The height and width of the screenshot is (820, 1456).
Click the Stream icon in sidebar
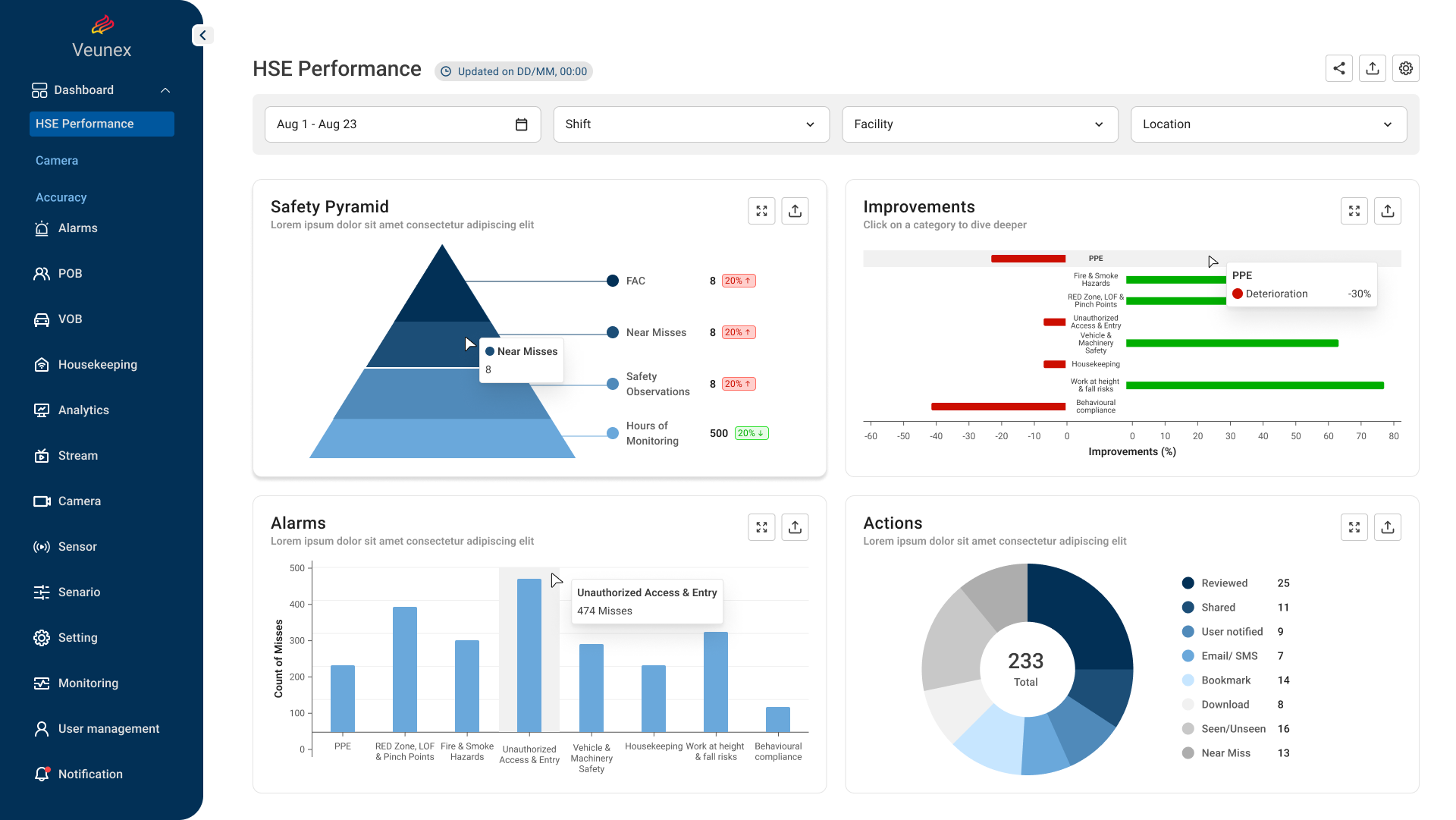[x=42, y=456]
